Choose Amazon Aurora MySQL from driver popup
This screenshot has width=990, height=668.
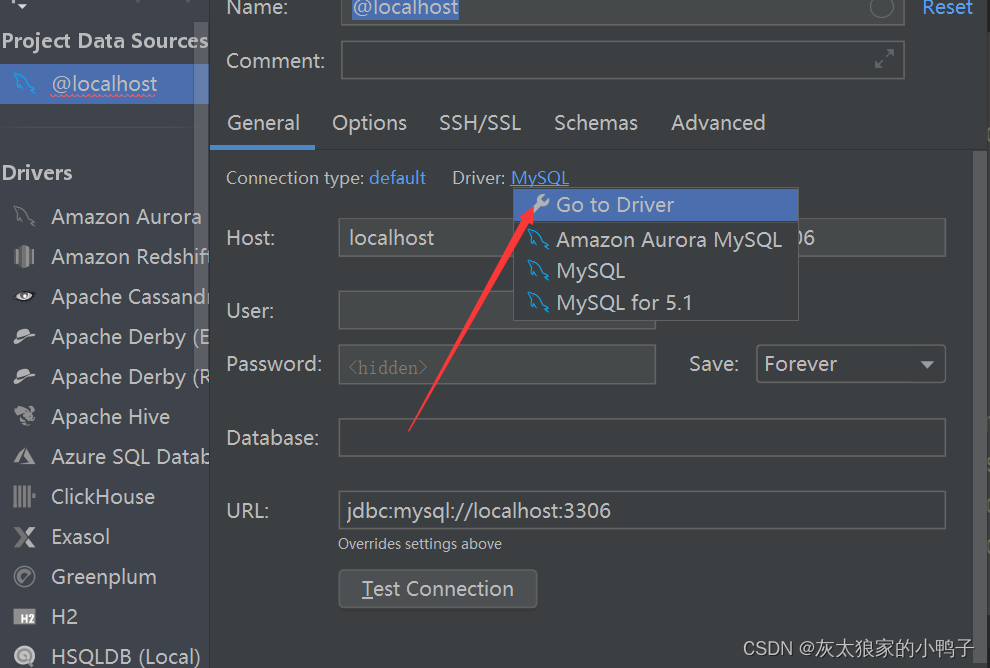[x=656, y=240]
